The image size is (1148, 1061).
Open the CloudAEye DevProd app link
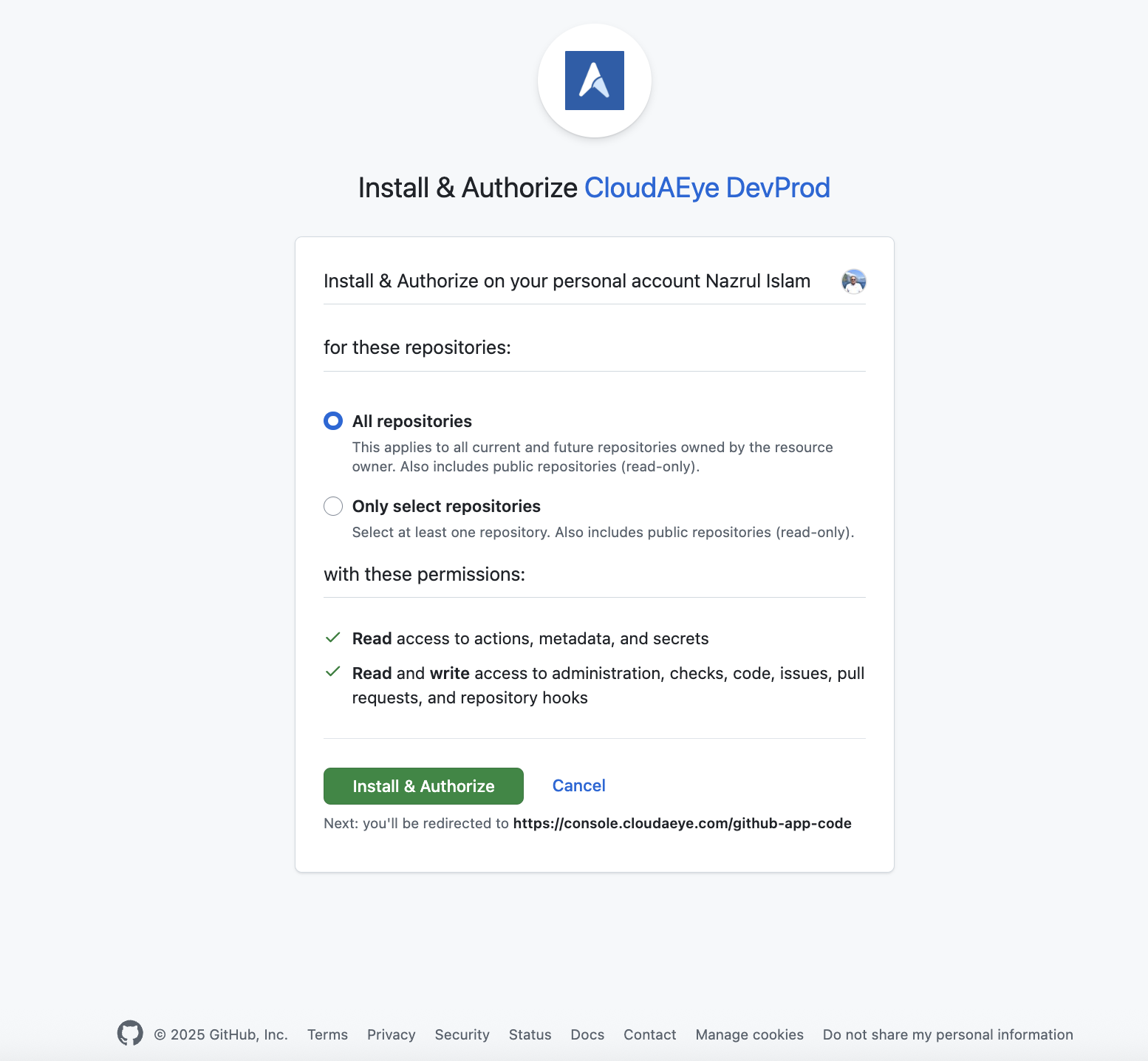pyautogui.click(x=707, y=188)
